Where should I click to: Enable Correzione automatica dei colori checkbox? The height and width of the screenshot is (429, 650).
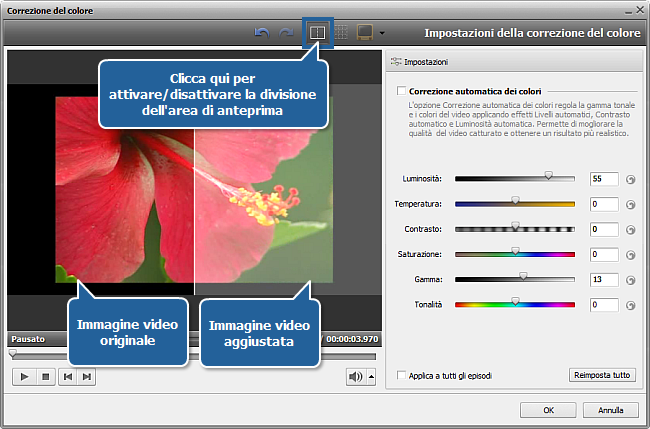[400, 90]
